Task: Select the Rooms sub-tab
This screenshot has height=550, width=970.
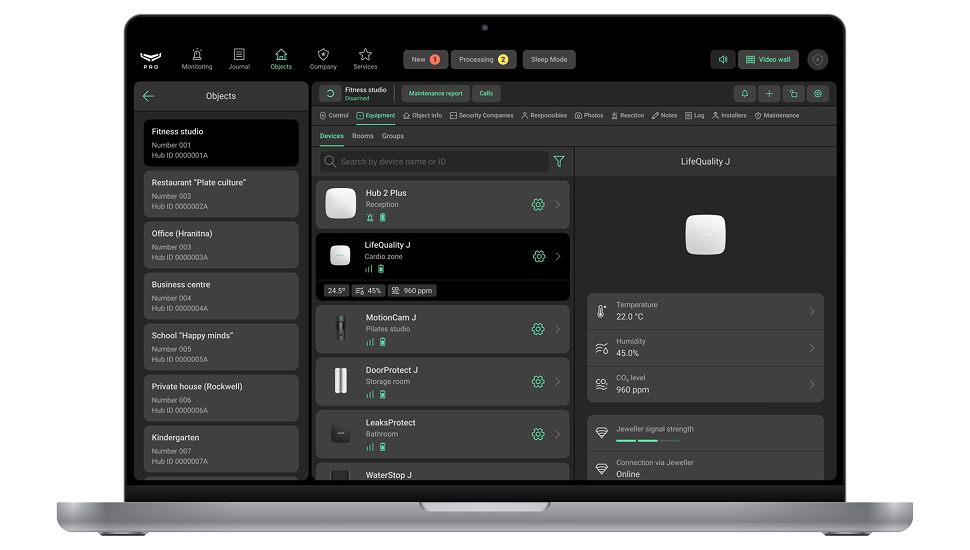Action: [363, 136]
